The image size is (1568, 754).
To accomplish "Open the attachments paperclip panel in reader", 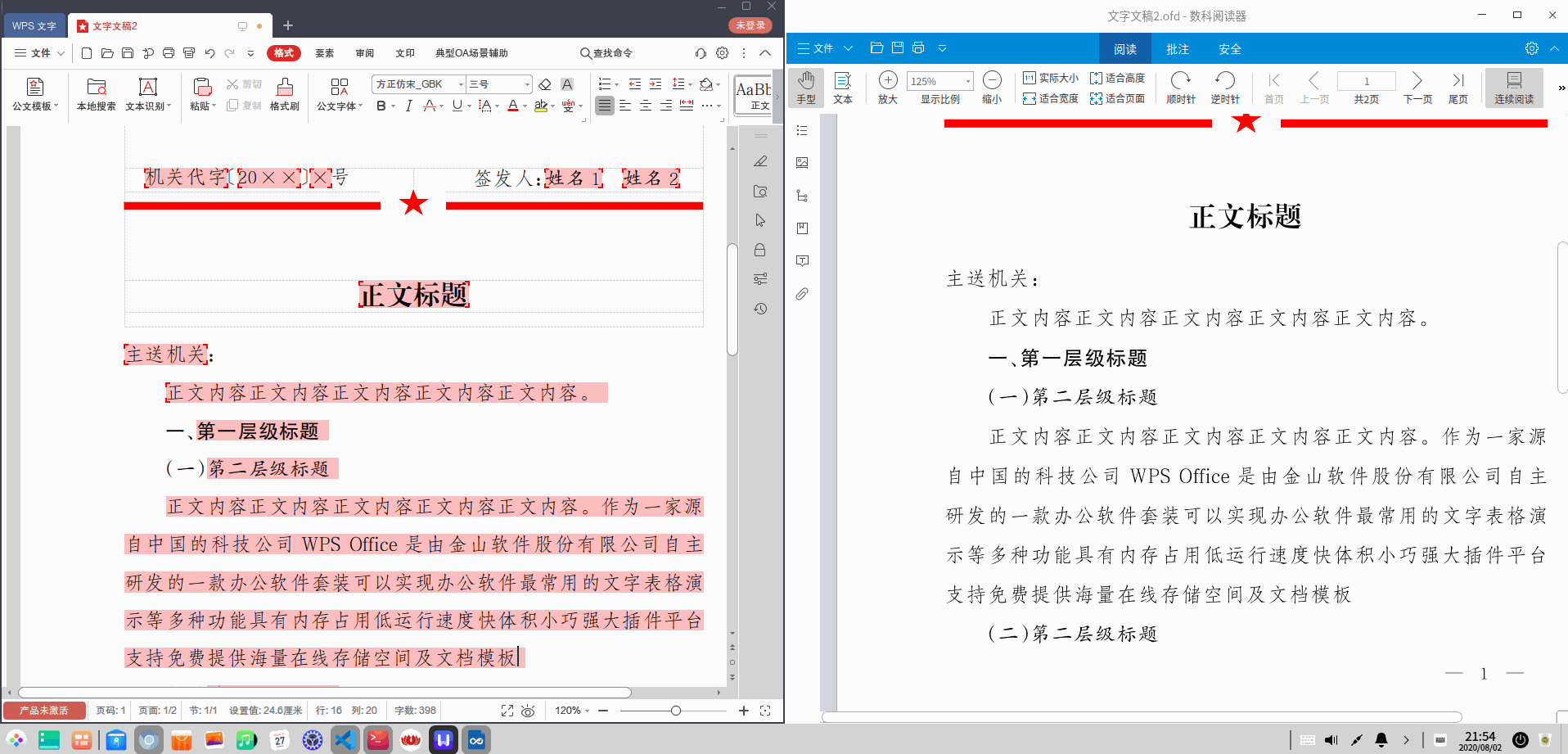I will (x=801, y=294).
